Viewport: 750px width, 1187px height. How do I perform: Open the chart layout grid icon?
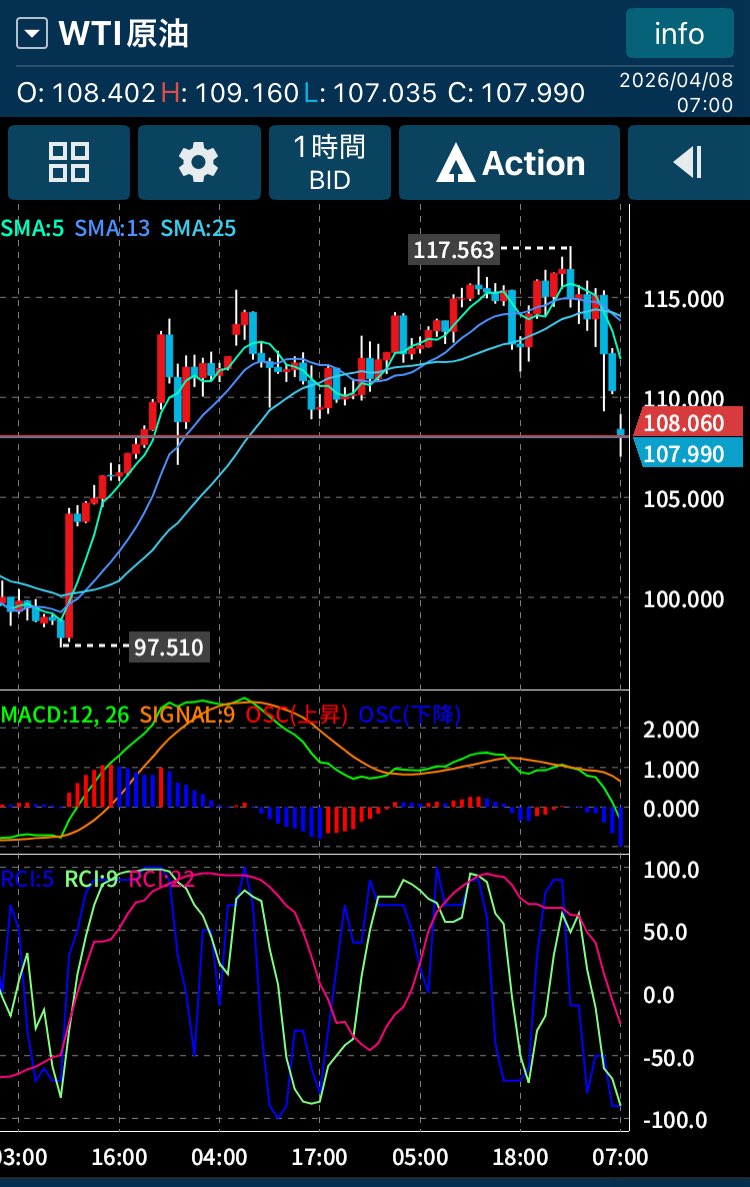pos(69,163)
